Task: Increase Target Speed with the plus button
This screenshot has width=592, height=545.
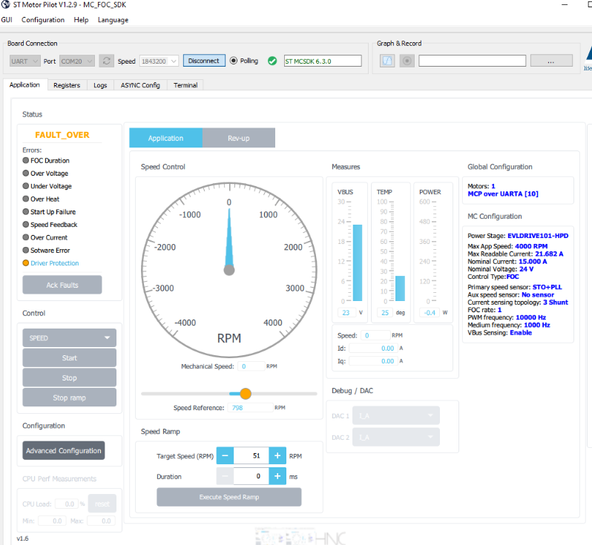Action: [x=278, y=456]
